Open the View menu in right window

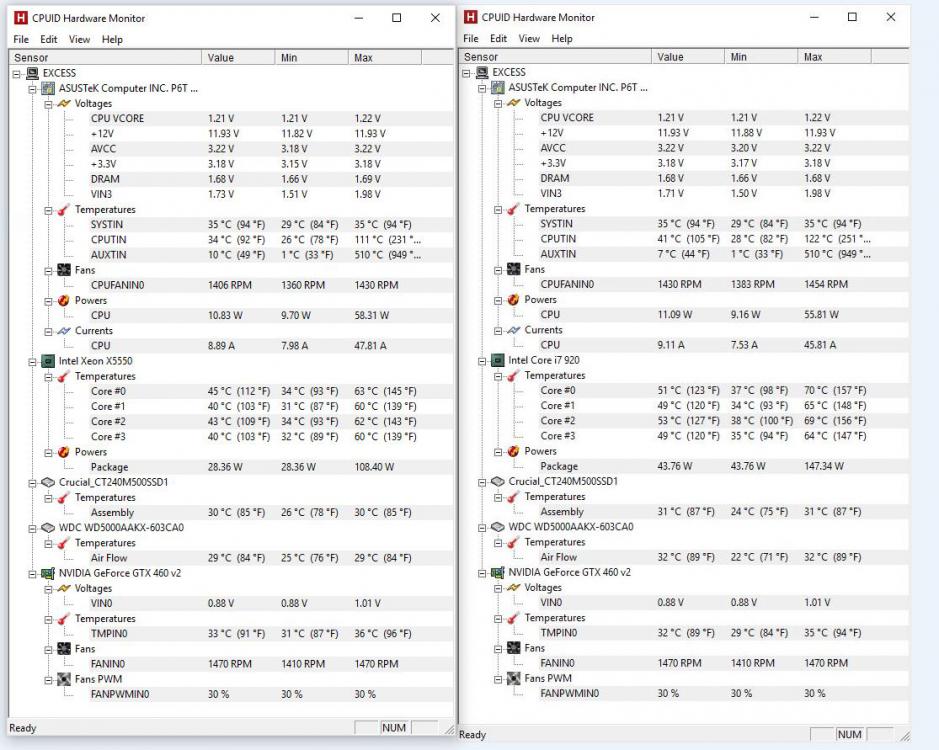tap(529, 39)
